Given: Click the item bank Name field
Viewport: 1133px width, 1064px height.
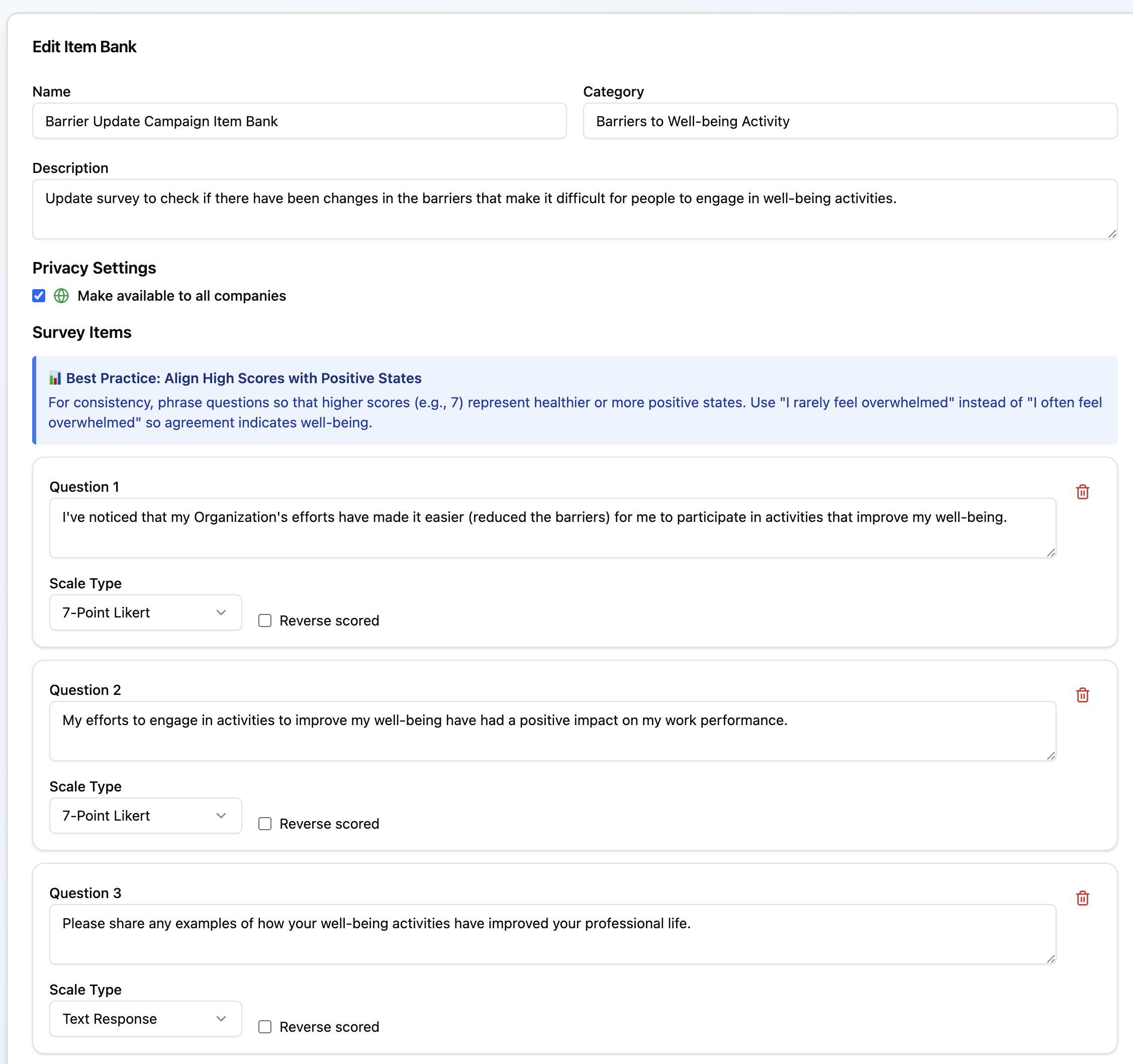Looking at the screenshot, I should click(x=299, y=121).
